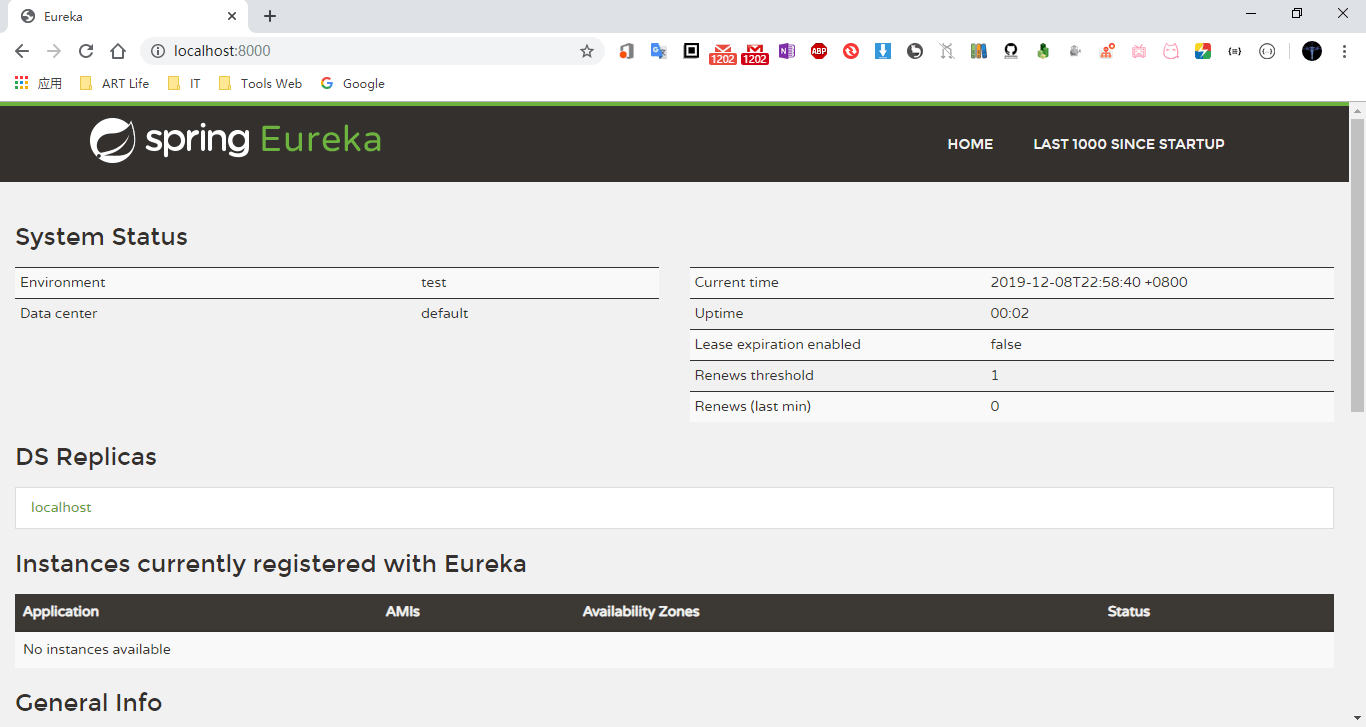Open Chrome's three-dot menu
1366x727 pixels.
point(1345,51)
